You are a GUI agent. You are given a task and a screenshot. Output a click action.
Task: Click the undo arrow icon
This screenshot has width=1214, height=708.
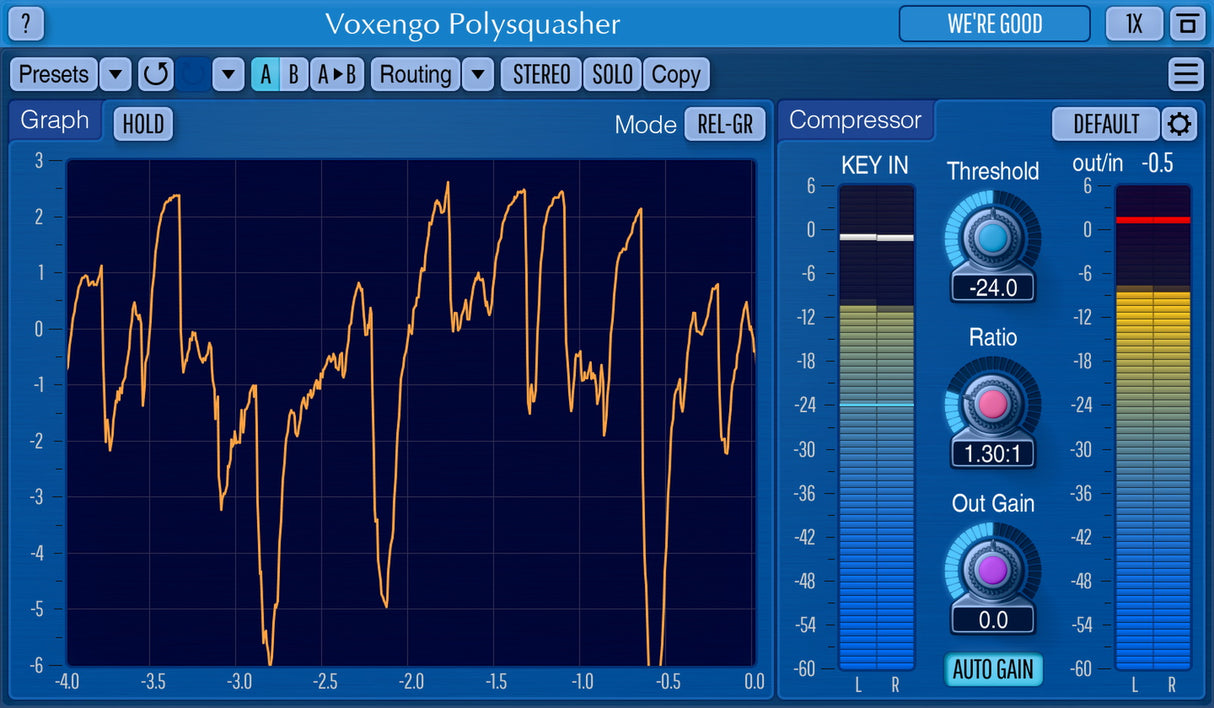pos(155,74)
